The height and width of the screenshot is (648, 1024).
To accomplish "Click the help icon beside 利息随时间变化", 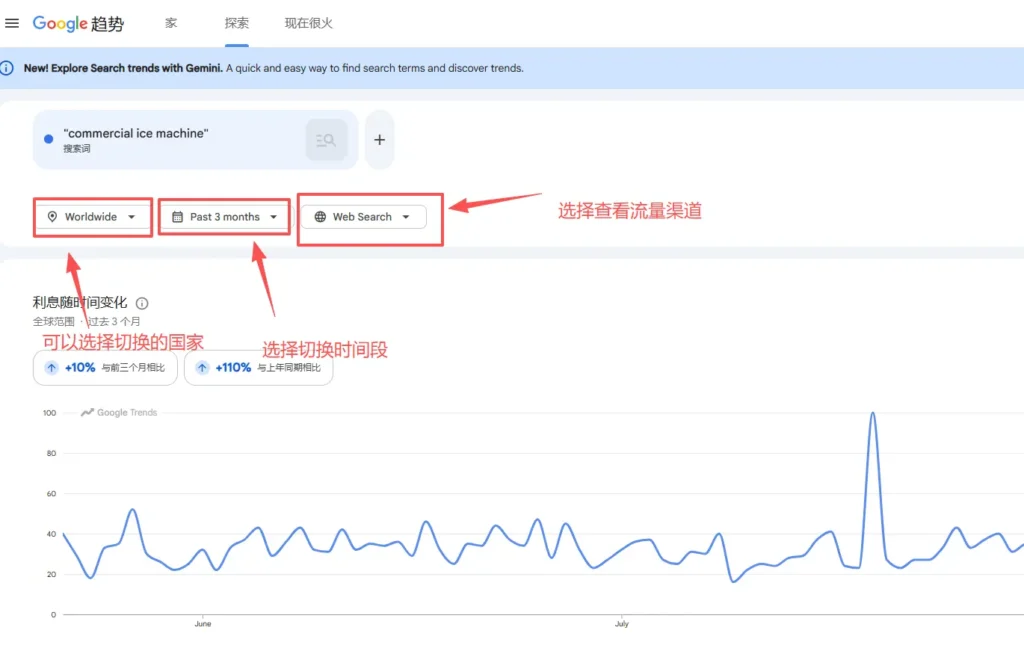I will pyautogui.click(x=142, y=303).
